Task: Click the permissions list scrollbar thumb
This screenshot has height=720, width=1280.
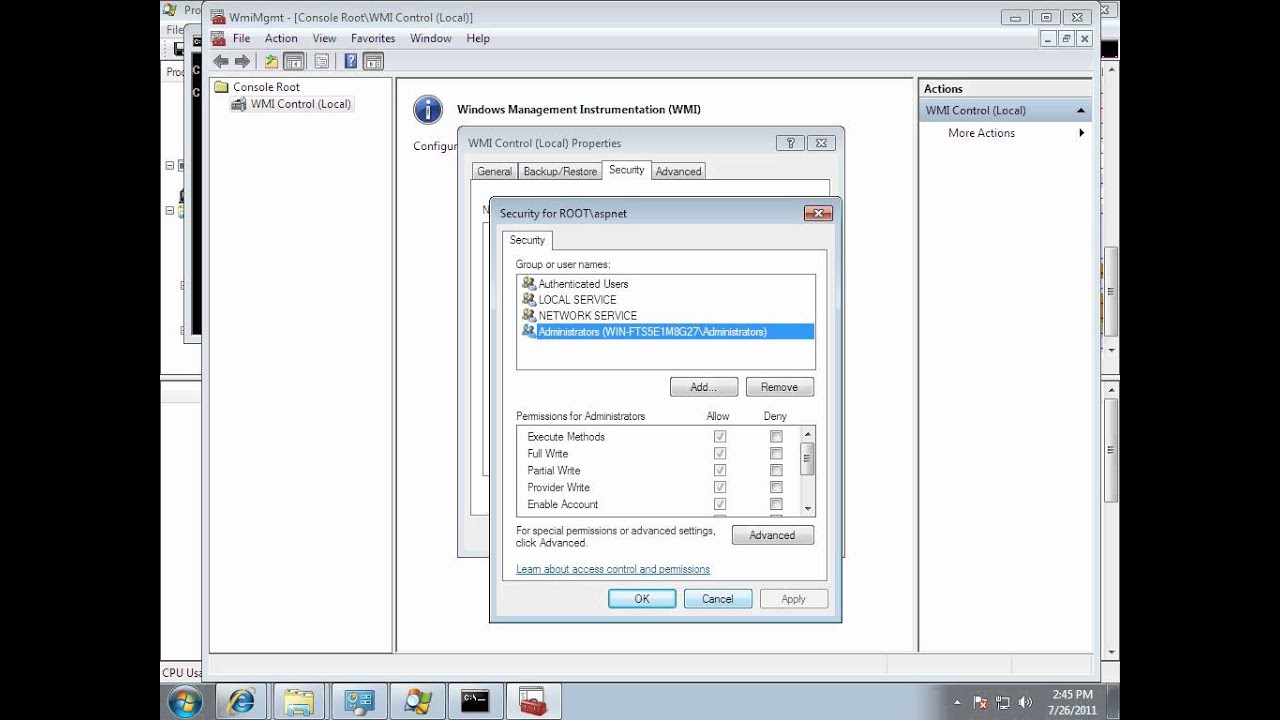Action: [x=808, y=459]
